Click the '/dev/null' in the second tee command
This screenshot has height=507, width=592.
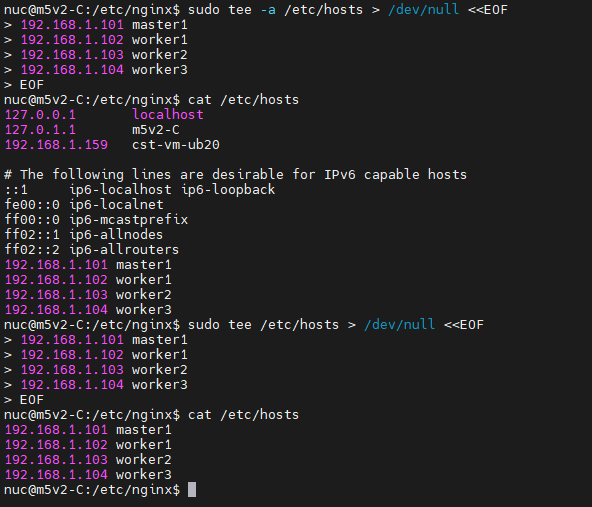(399, 325)
